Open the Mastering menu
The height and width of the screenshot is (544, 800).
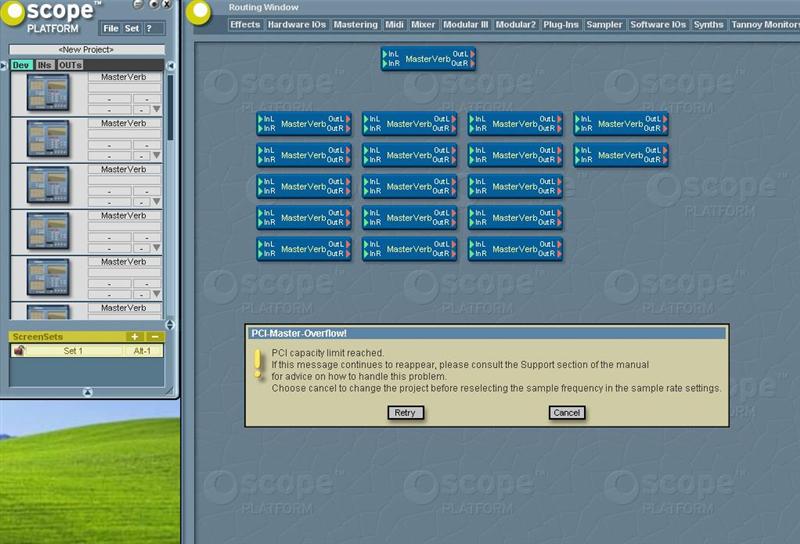(x=356, y=24)
